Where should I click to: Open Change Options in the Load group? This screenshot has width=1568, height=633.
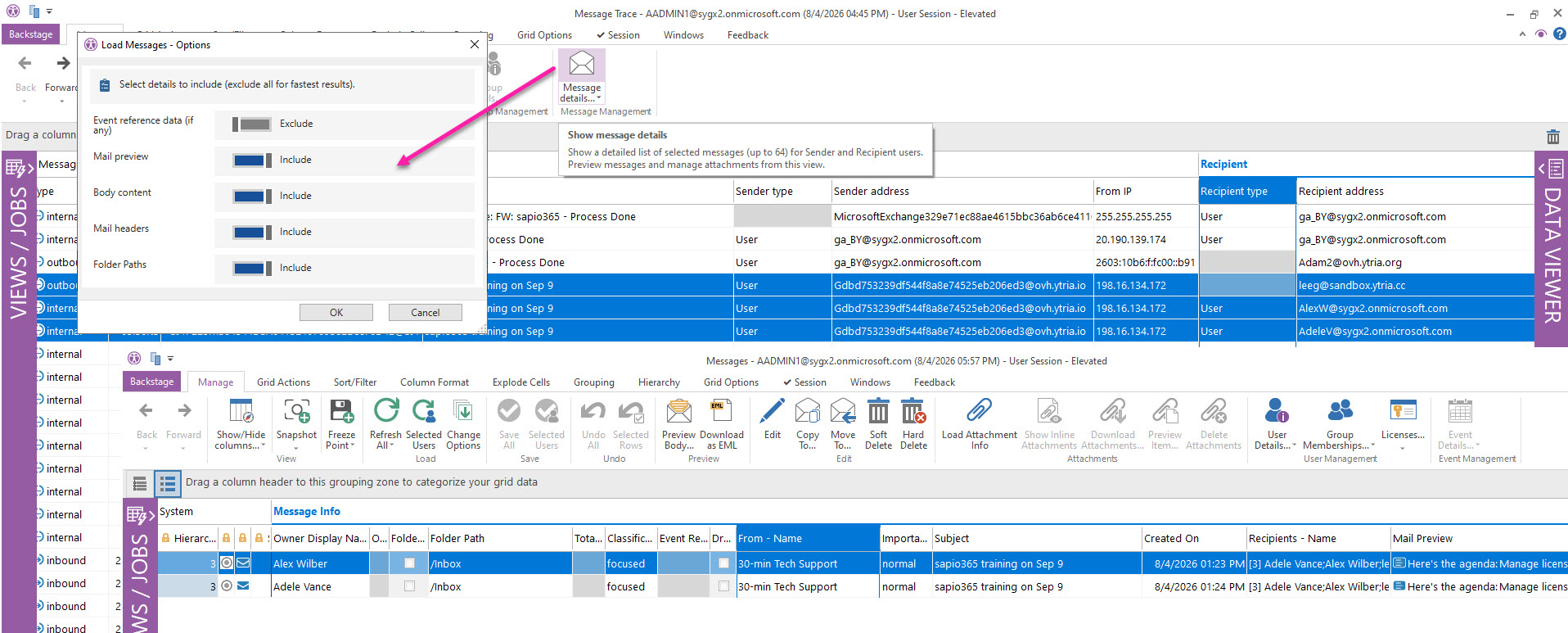click(x=463, y=424)
